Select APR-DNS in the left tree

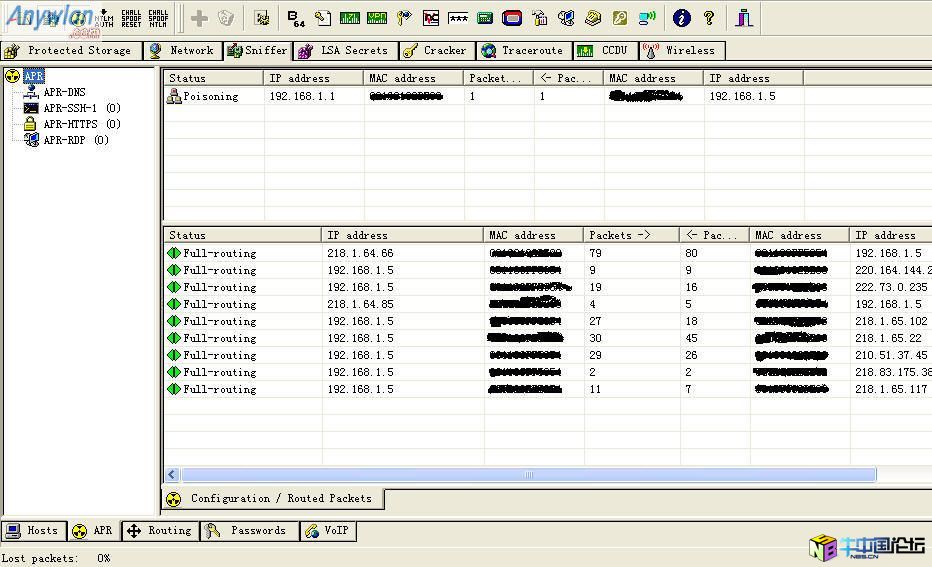click(64, 92)
